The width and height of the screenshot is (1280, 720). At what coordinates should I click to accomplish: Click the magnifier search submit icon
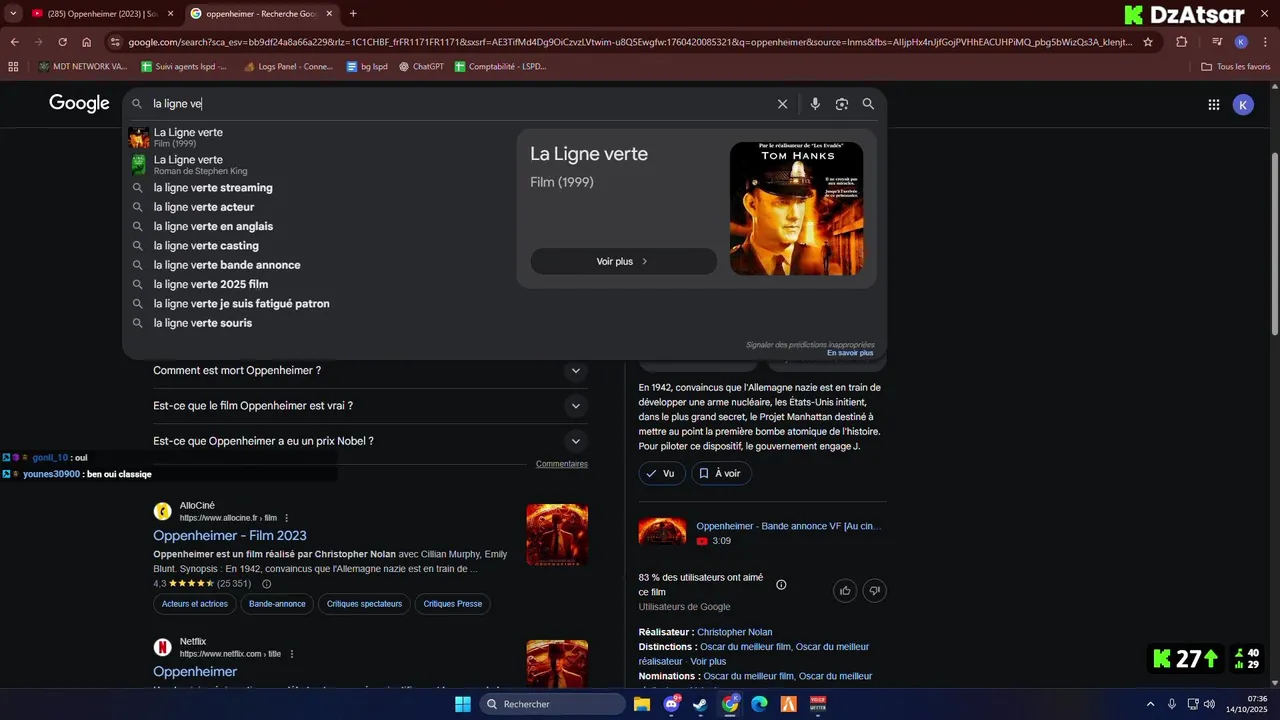868,104
